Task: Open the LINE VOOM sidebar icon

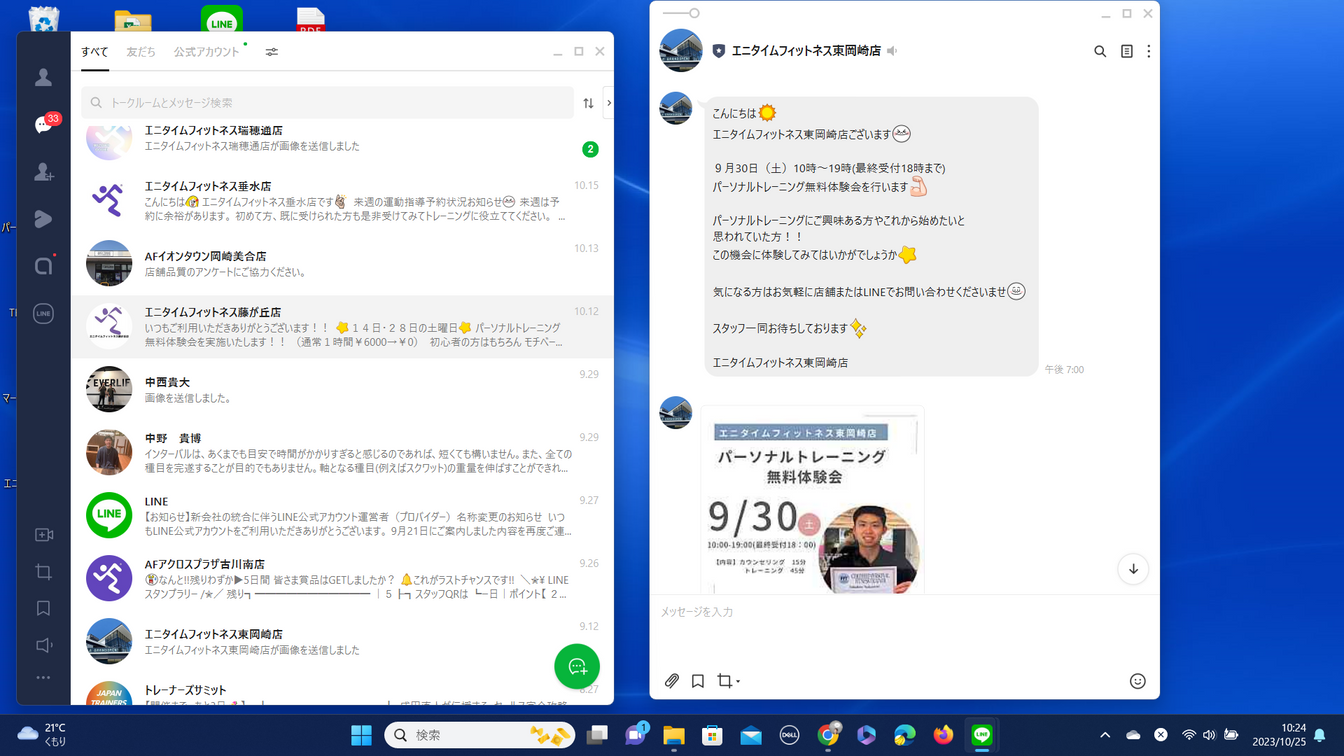Action: pyautogui.click(x=43, y=219)
